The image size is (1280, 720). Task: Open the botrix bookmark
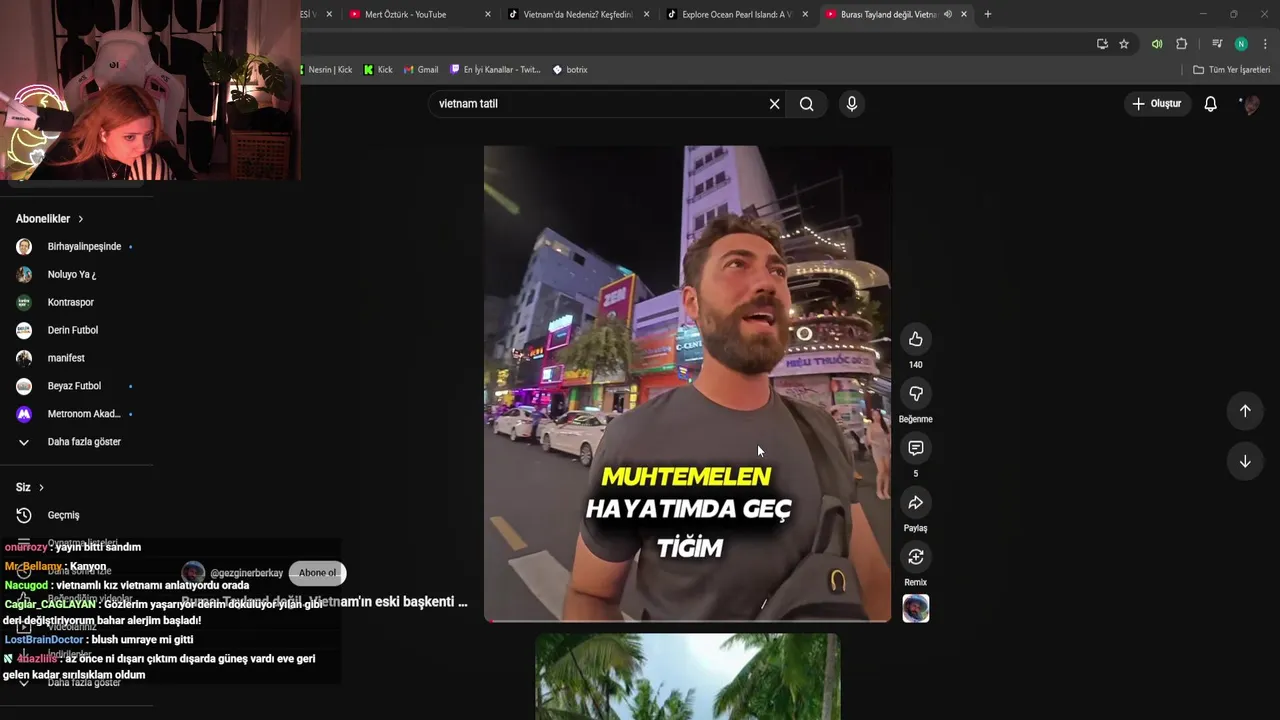click(x=570, y=70)
